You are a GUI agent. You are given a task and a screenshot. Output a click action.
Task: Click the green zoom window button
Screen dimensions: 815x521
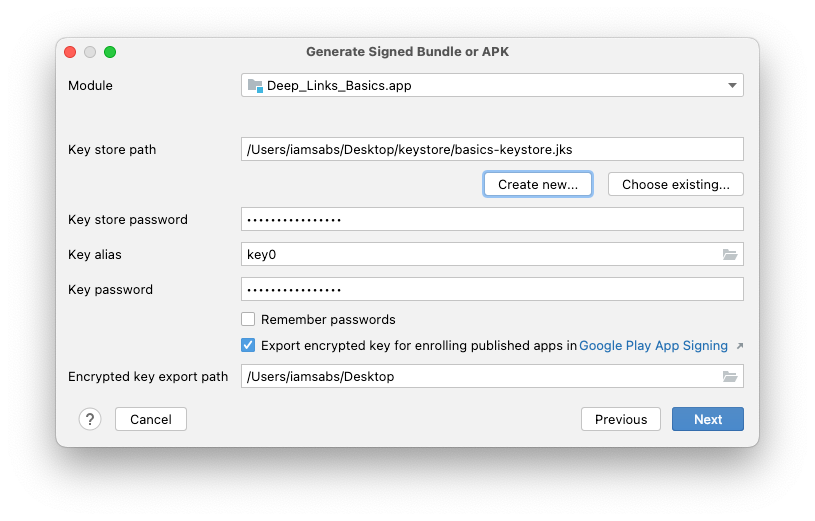(x=110, y=52)
